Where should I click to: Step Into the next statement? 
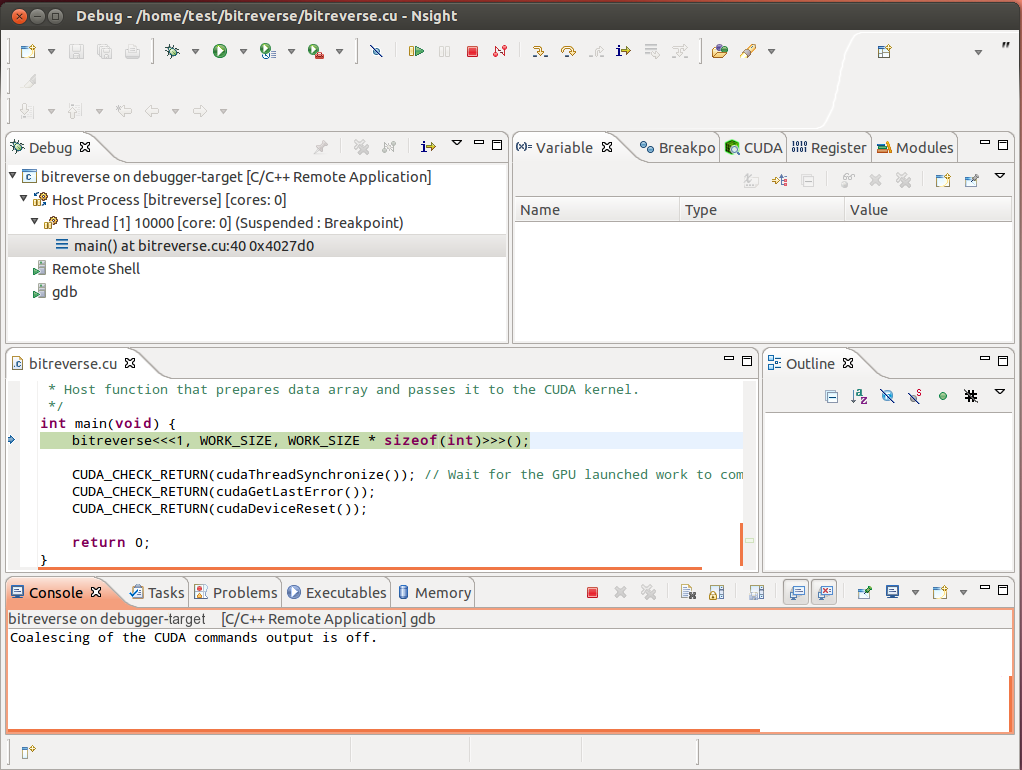(540, 50)
